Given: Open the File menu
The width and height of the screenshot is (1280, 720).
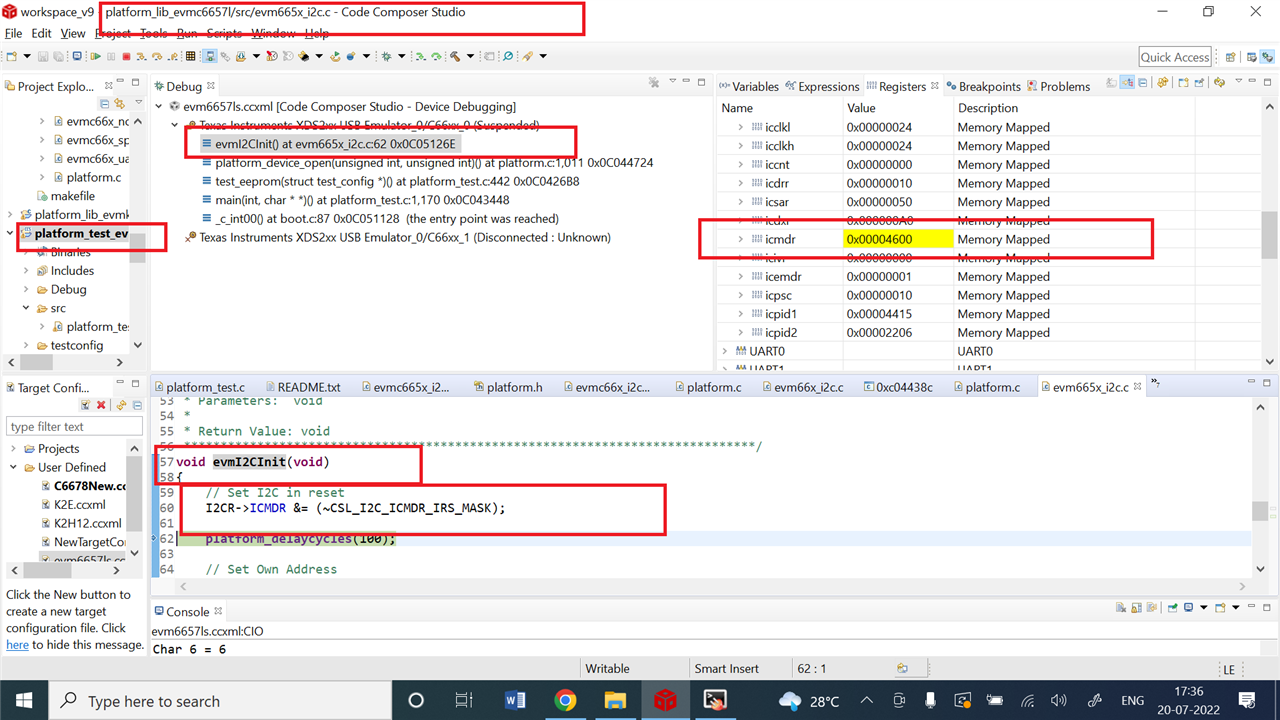Looking at the screenshot, I should tap(13, 33).
